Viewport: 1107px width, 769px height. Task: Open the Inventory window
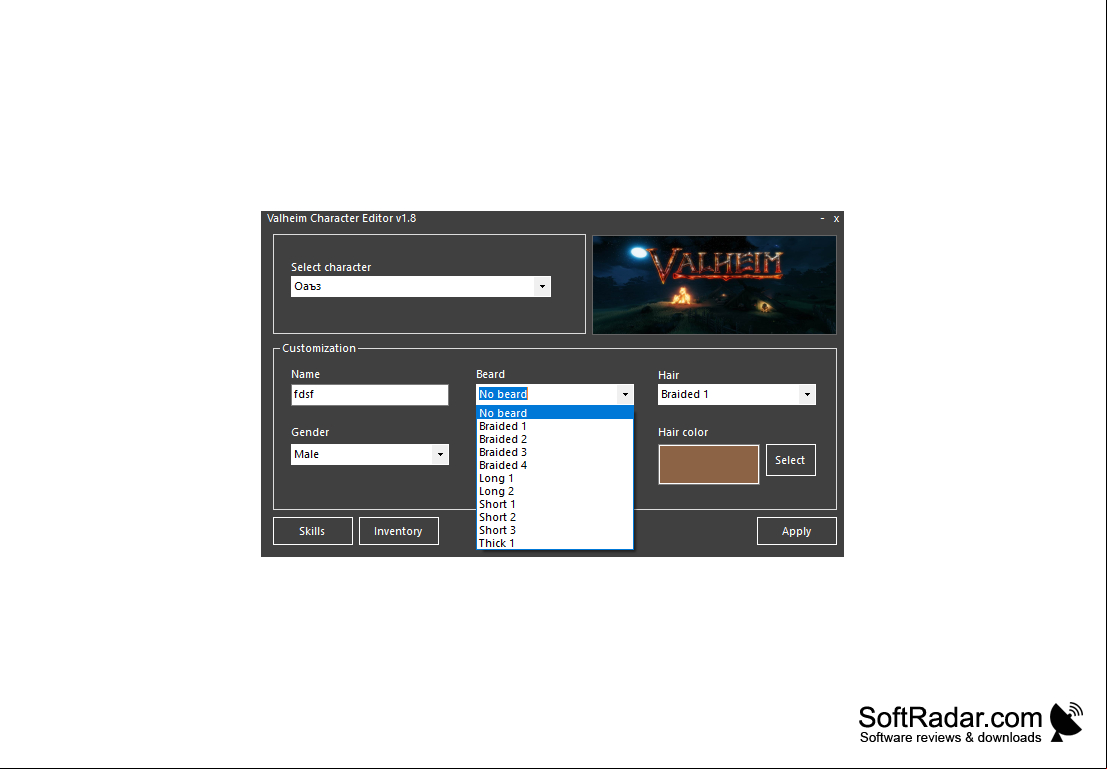[398, 531]
